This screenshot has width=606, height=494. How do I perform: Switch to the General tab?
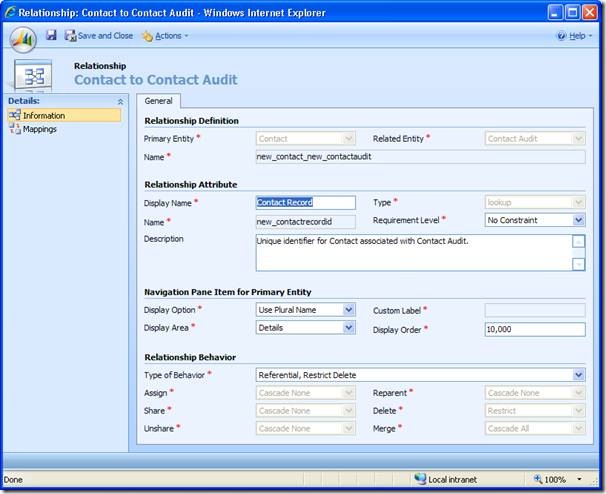(159, 101)
